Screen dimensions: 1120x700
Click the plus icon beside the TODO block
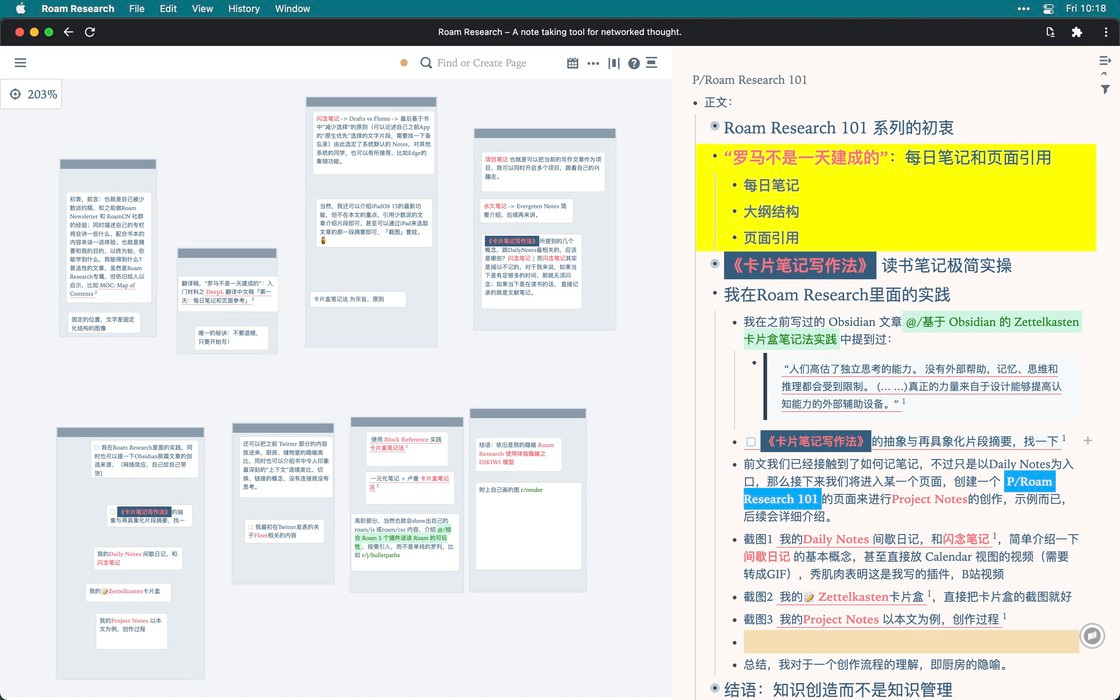(x=1087, y=441)
